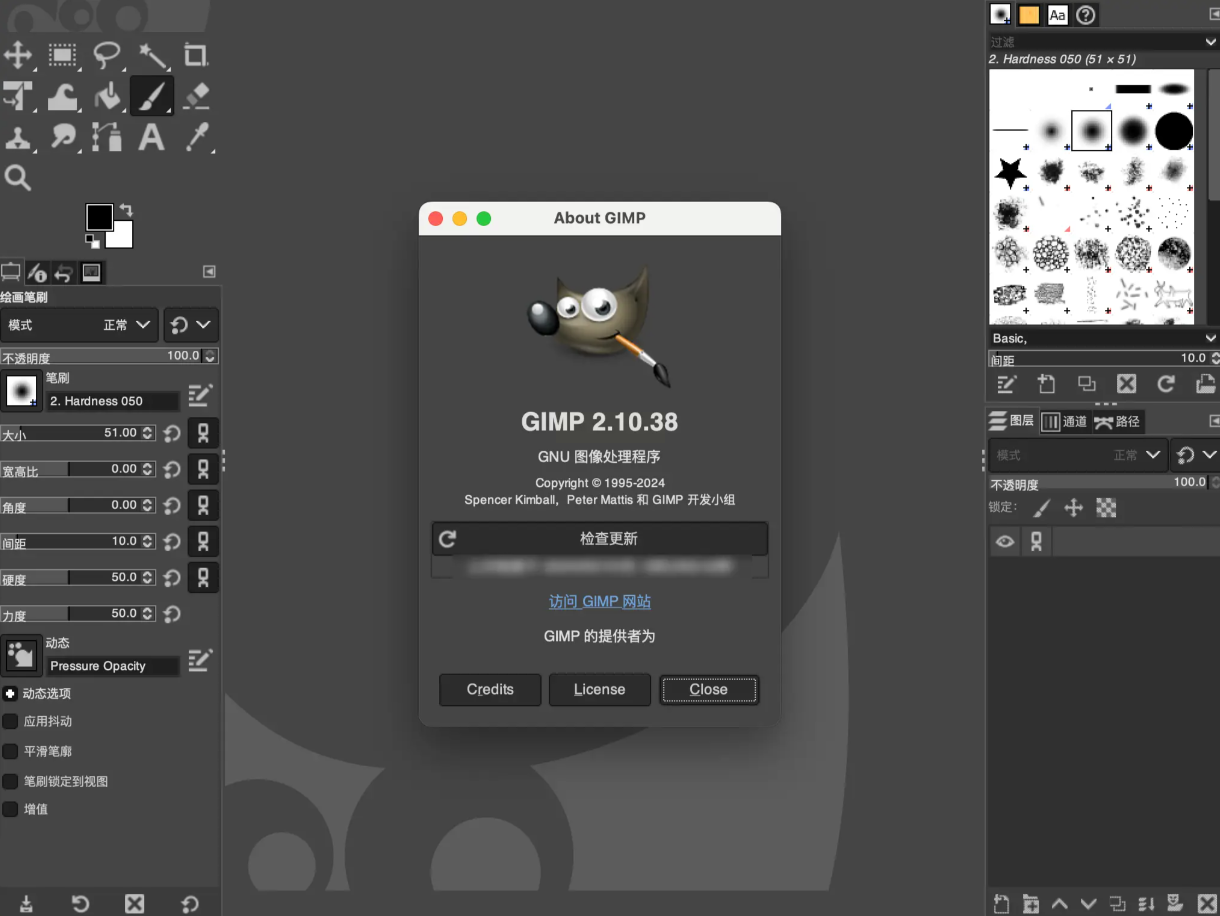Image resolution: width=1220 pixels, height=916 pixels.
Task: Toggle the link chain for 大小 size
Action: pyautogui.click(x=203, y=434)
